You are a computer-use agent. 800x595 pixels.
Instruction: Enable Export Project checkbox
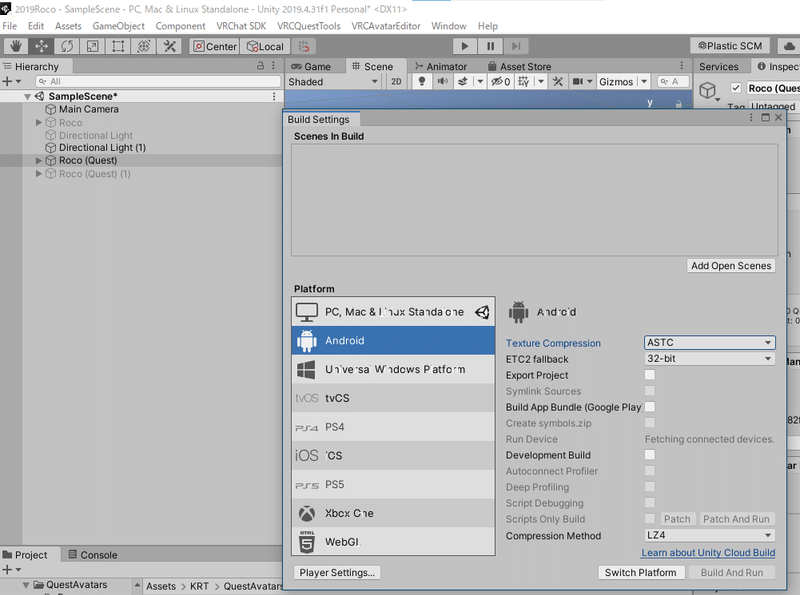(x=649, y=375)
